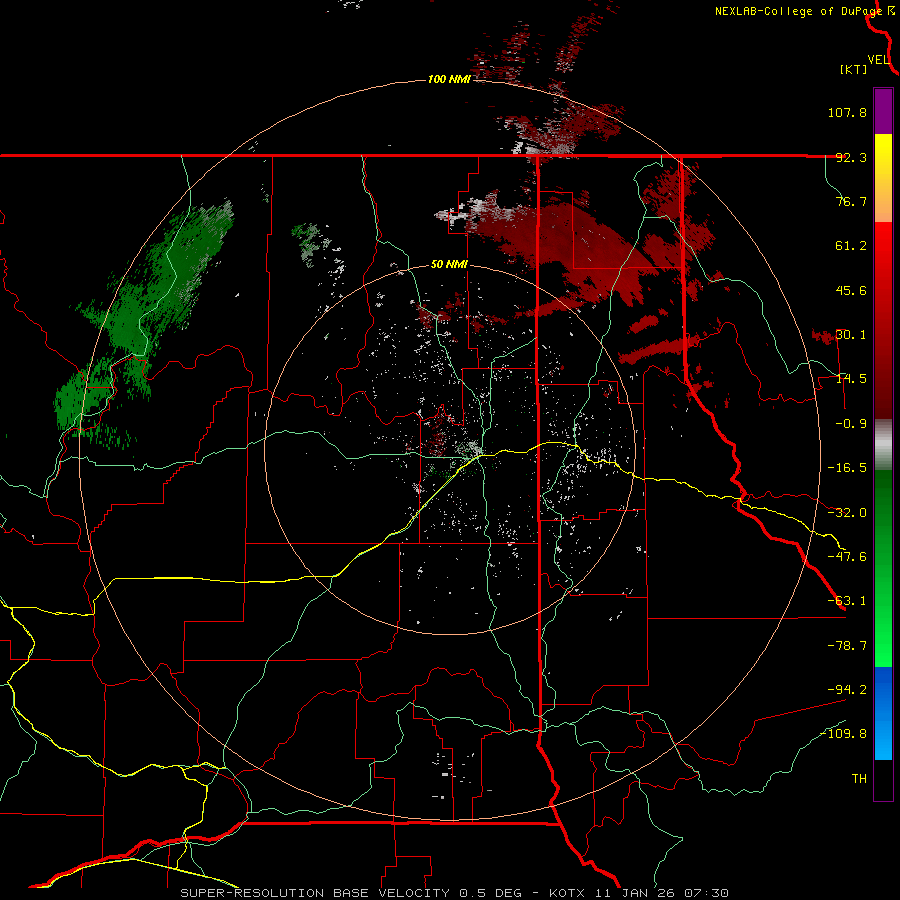Click the green segment of the color bar

[x=883, y=568]
